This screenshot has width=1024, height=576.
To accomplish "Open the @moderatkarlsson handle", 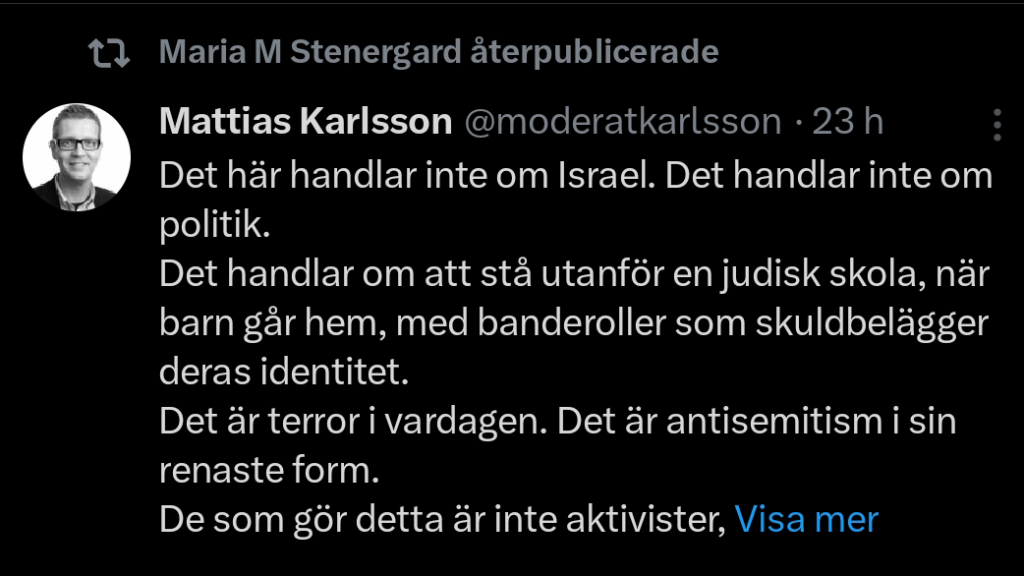I will (x=621, y=122).
